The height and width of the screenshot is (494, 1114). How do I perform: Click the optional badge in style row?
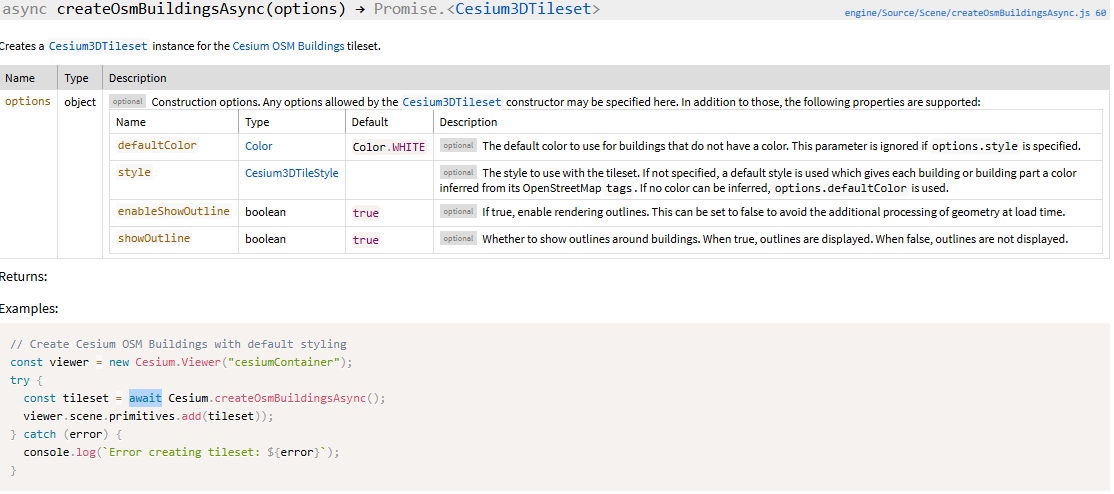[x=458, y=173]
